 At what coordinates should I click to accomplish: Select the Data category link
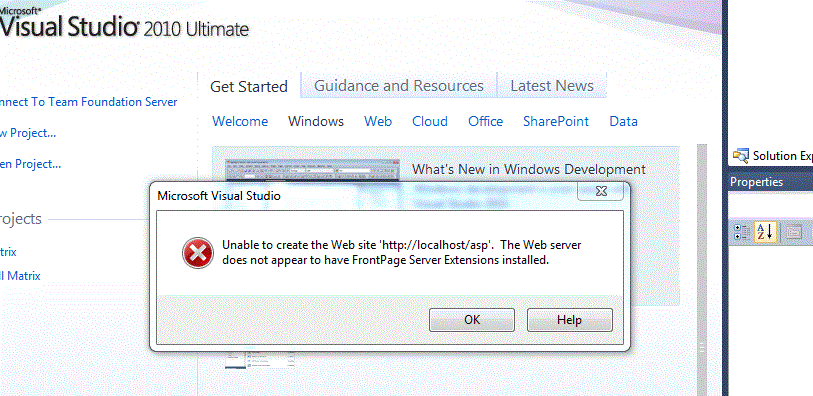[x=623, y=121]
